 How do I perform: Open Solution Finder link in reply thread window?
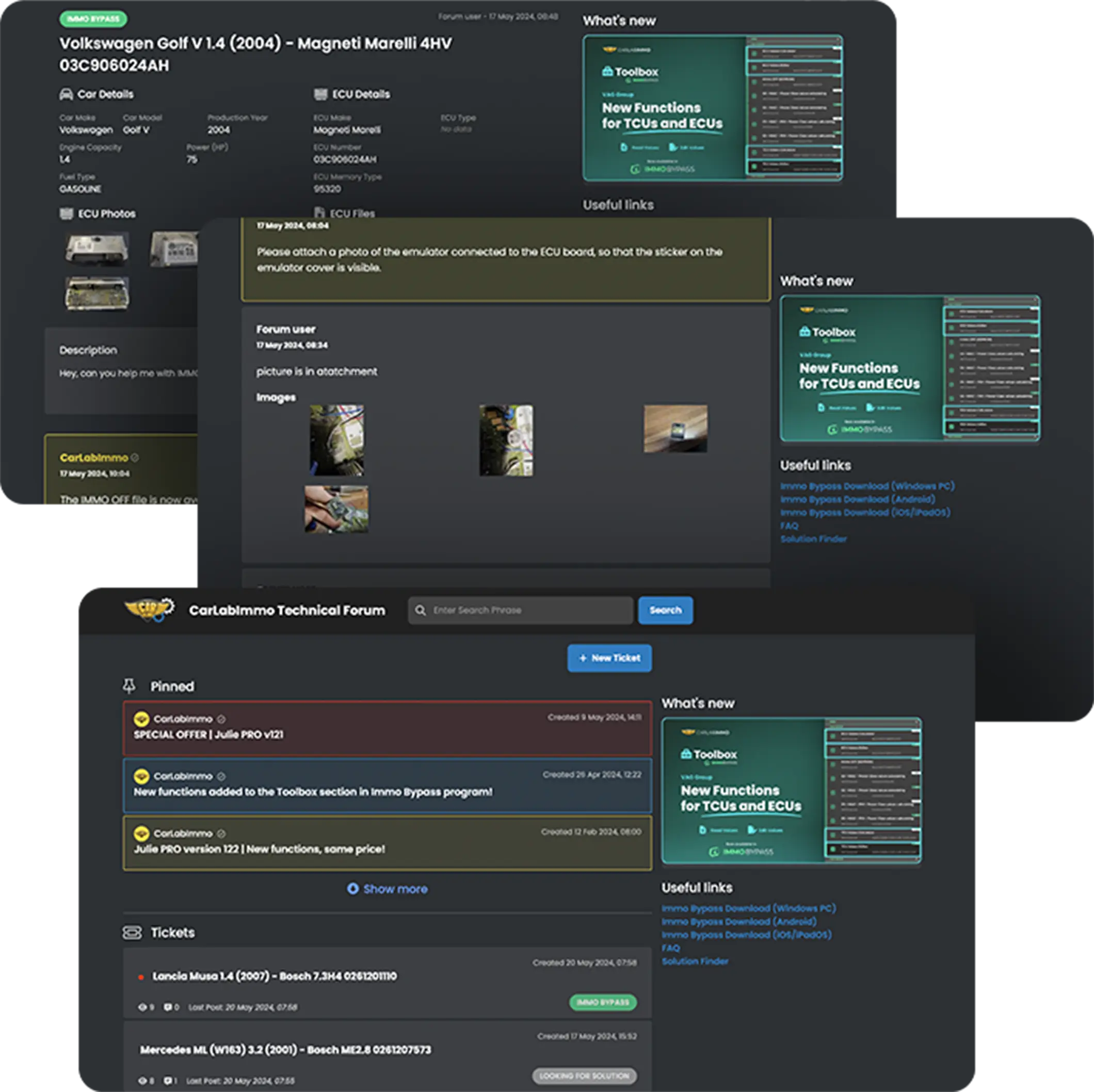[x=813, y=539]
